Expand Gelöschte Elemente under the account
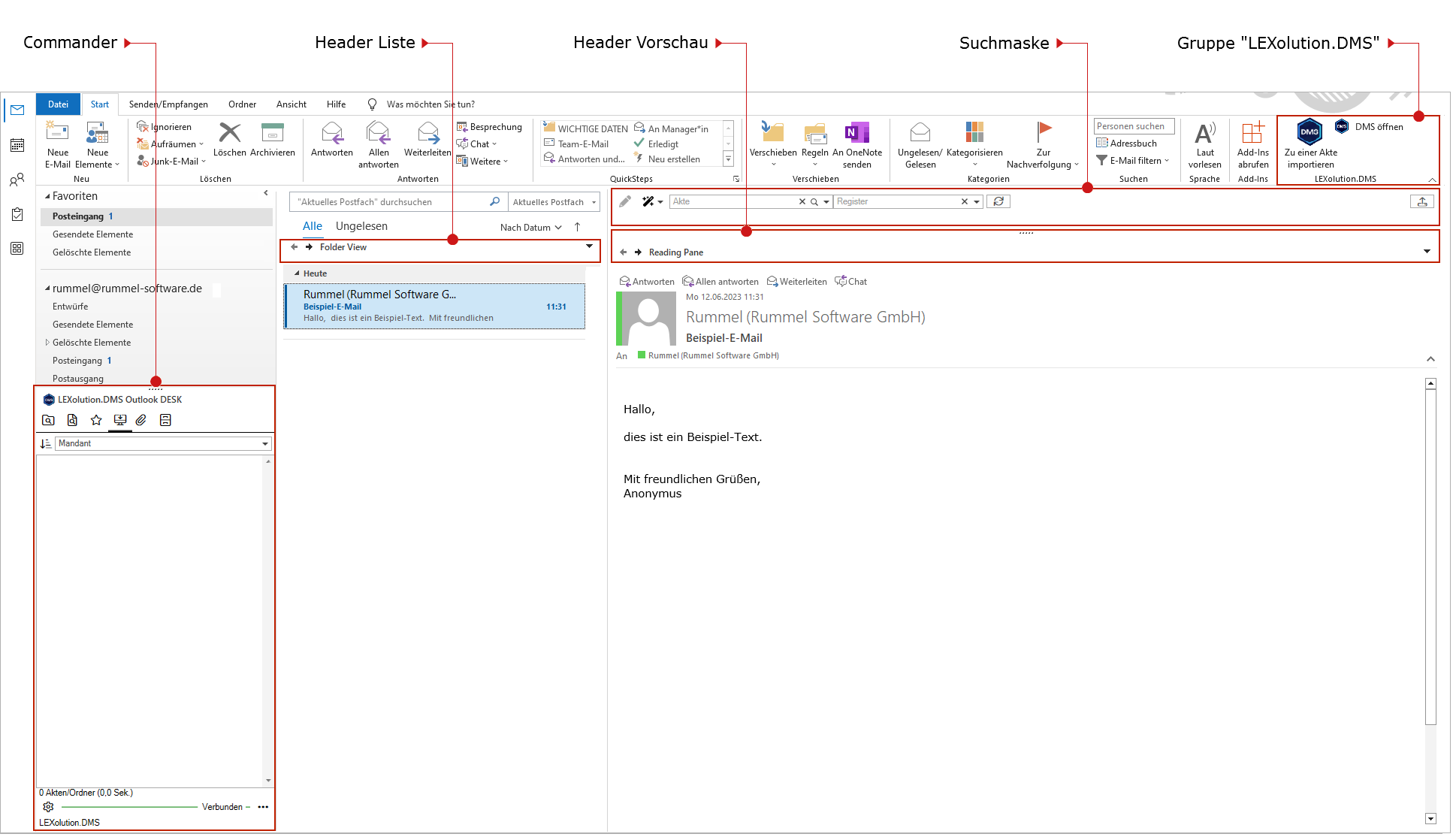Screen dimensions: 1453x840 [x=47, y=343]
